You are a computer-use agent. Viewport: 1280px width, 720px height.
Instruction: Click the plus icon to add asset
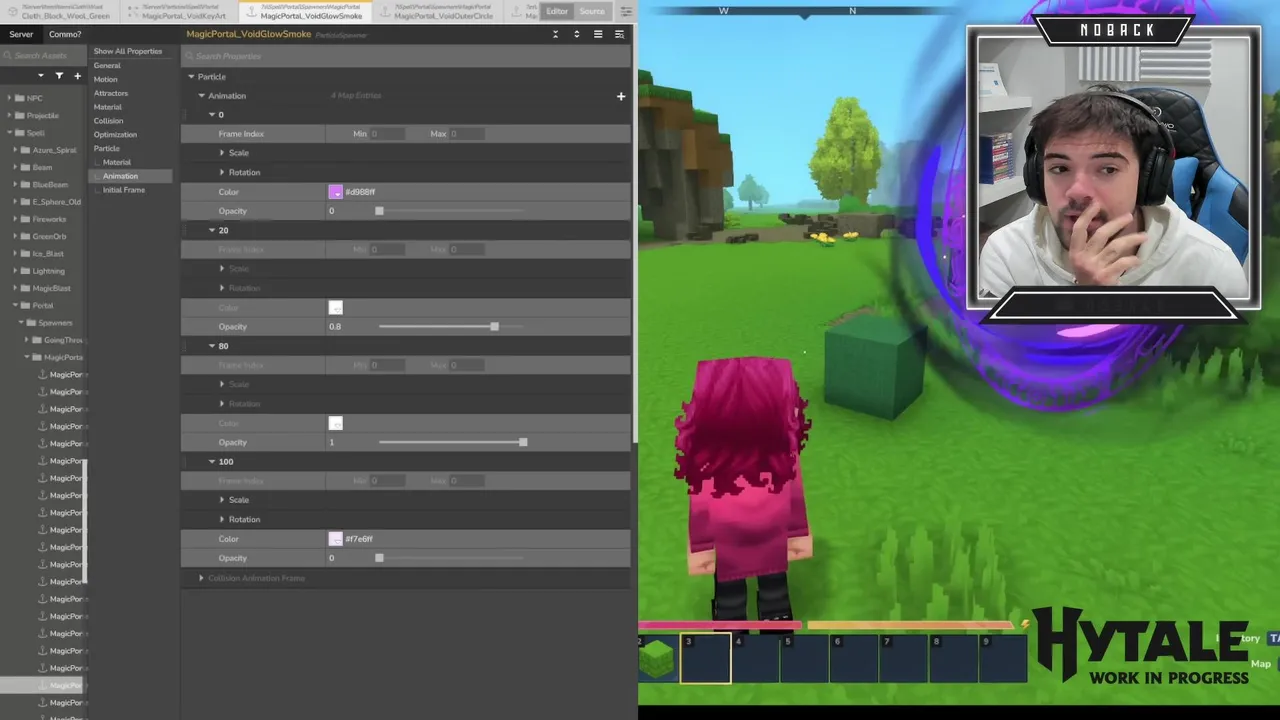tap(77, 76)
